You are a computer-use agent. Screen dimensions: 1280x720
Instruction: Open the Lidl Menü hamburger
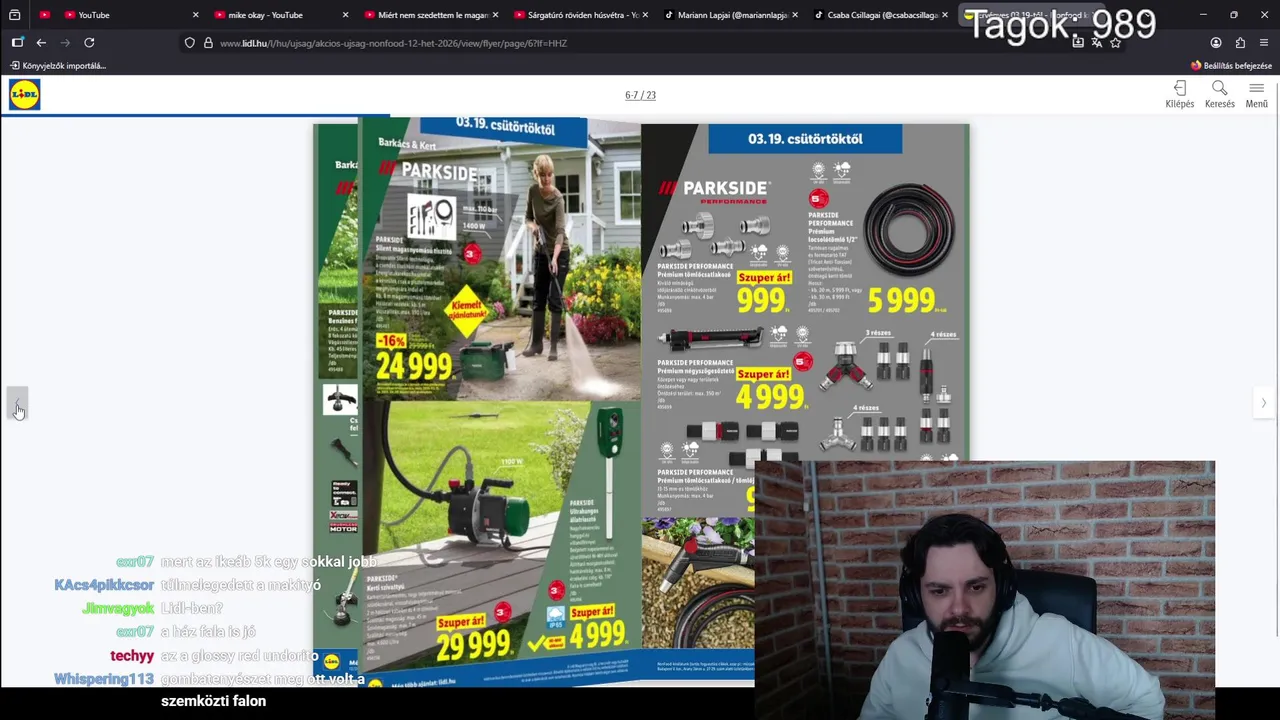[x=1257, y=95]
